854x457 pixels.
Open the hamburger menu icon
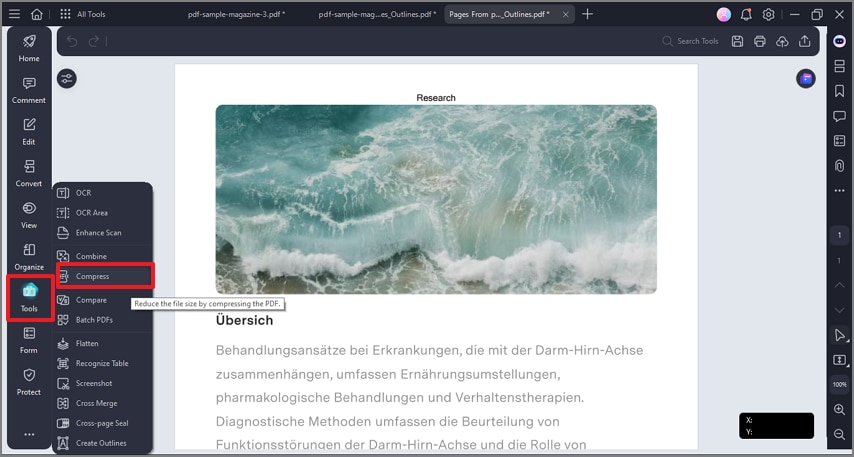coord(15,14)
